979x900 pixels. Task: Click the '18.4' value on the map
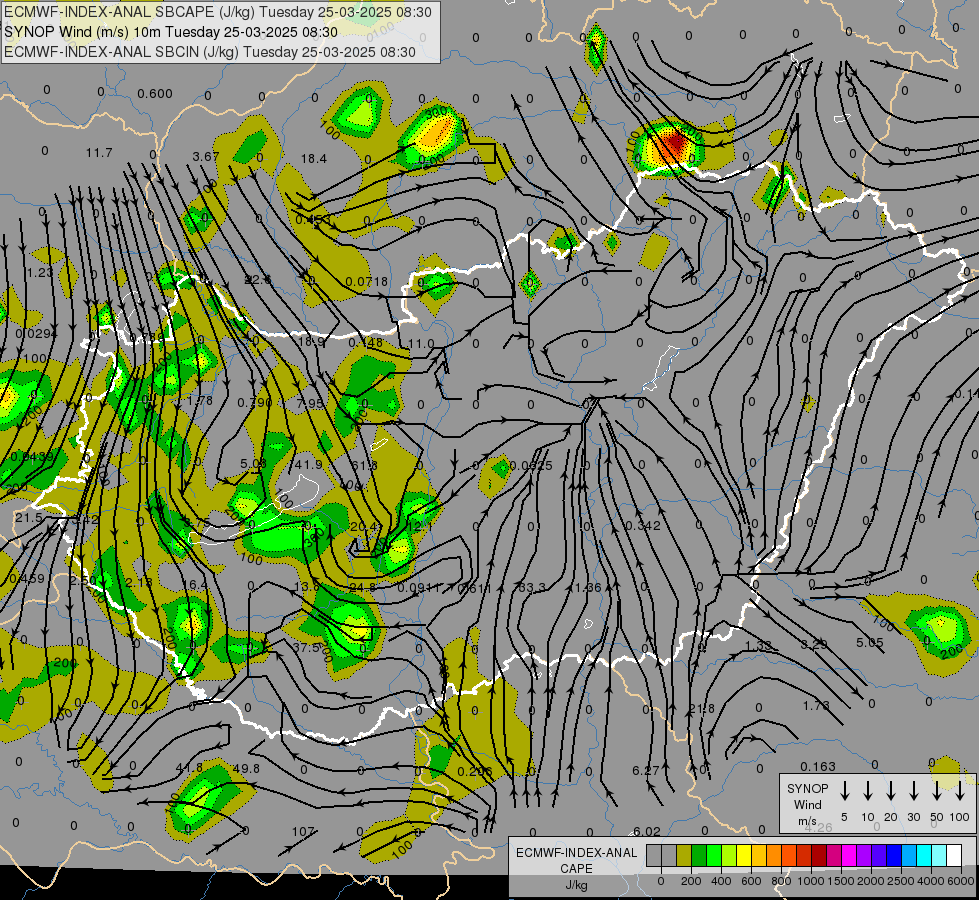coord(313,159)
